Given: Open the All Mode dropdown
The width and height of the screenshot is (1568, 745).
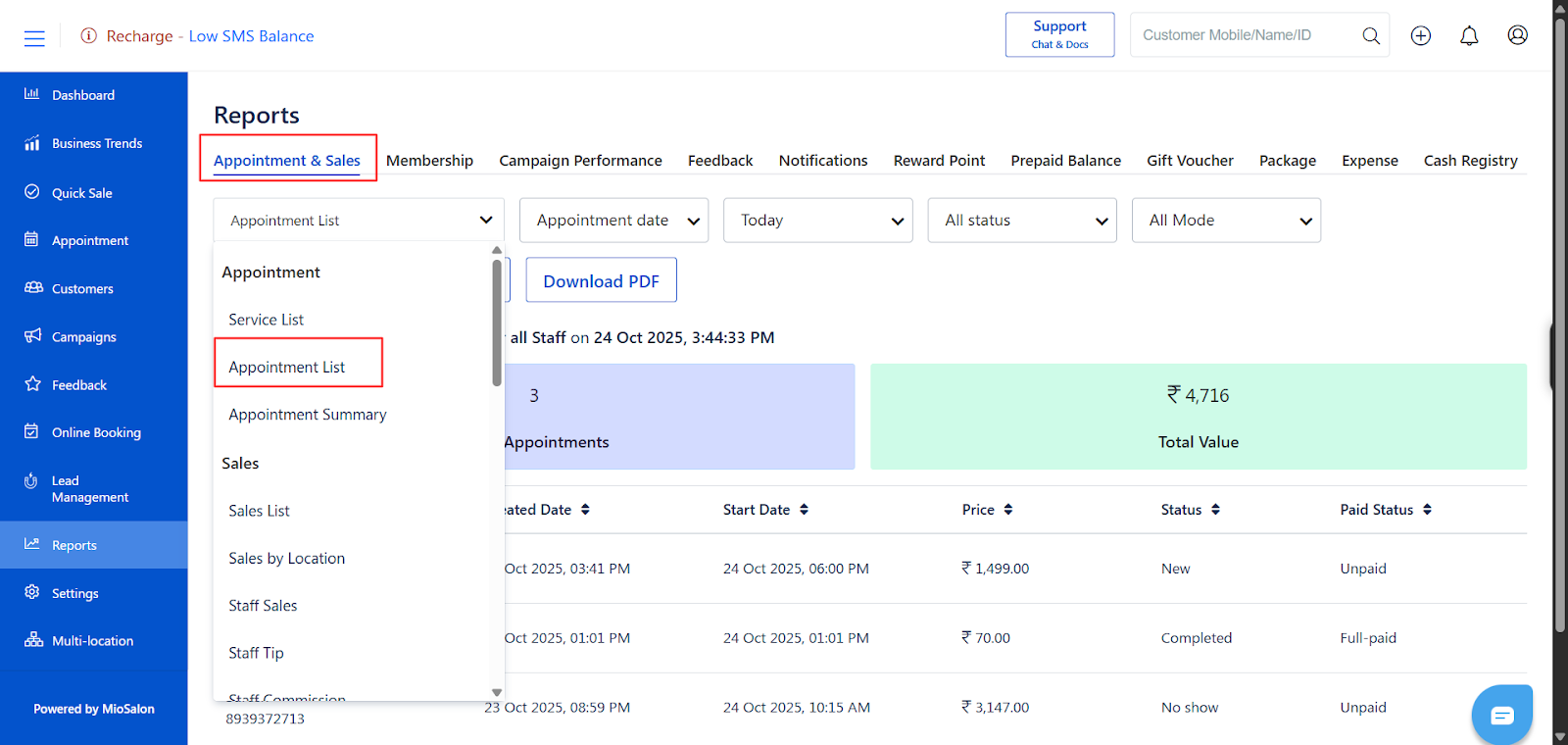Looking at the screenshot, I should 1226,221.
